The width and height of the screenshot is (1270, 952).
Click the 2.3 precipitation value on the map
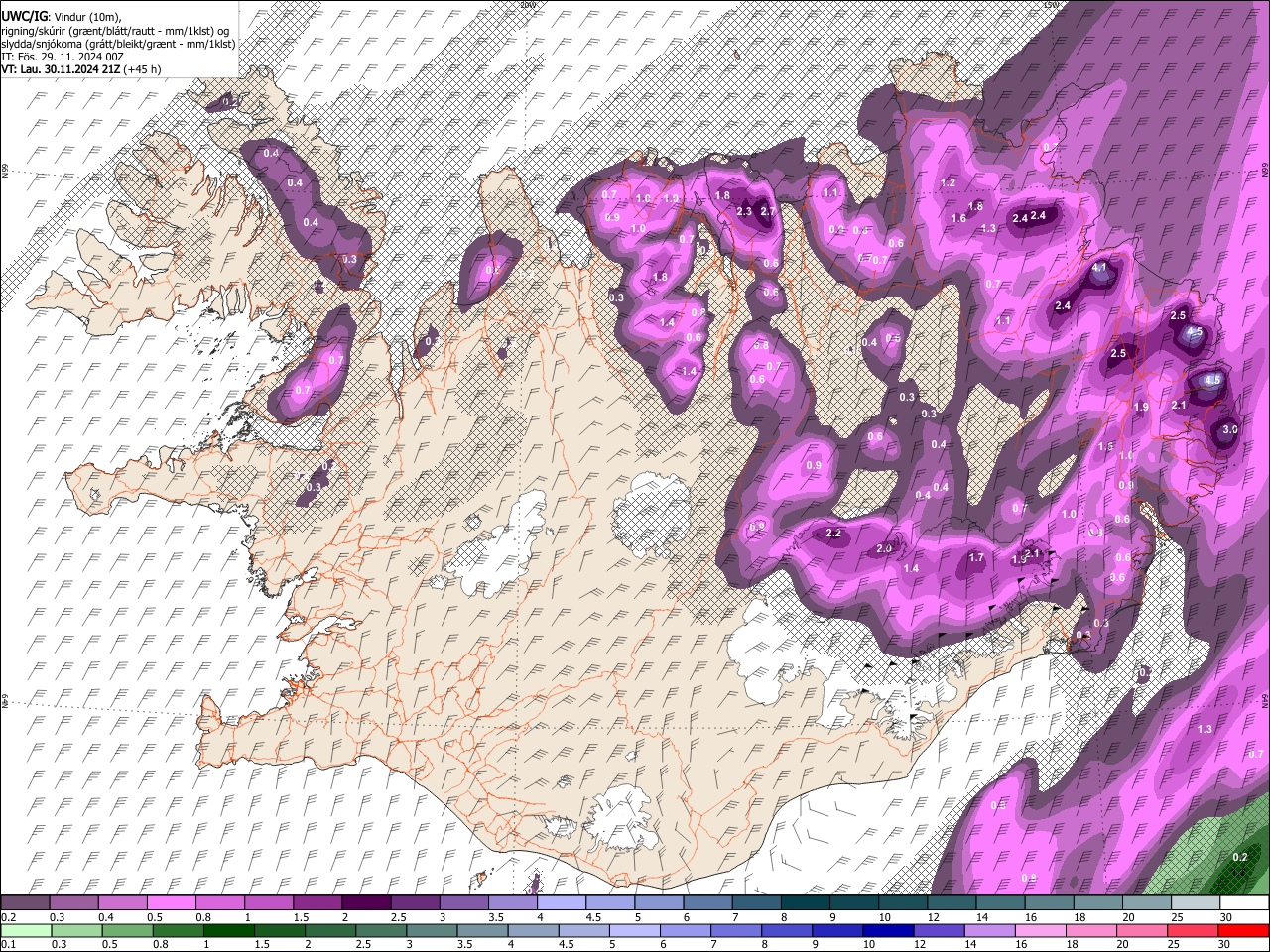[x=744, y=211]
